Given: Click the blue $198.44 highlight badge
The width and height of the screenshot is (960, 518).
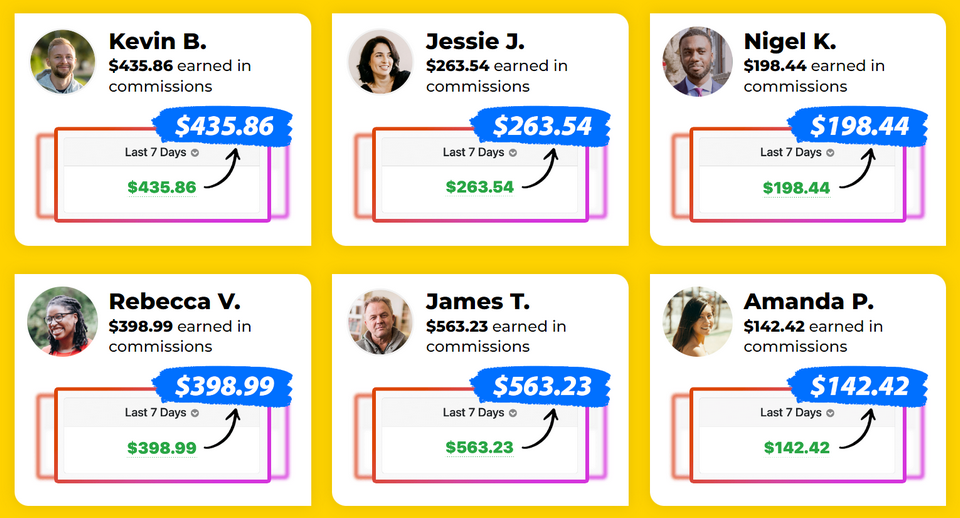Looking at the screenshot, I should click(x=859, y=127).
